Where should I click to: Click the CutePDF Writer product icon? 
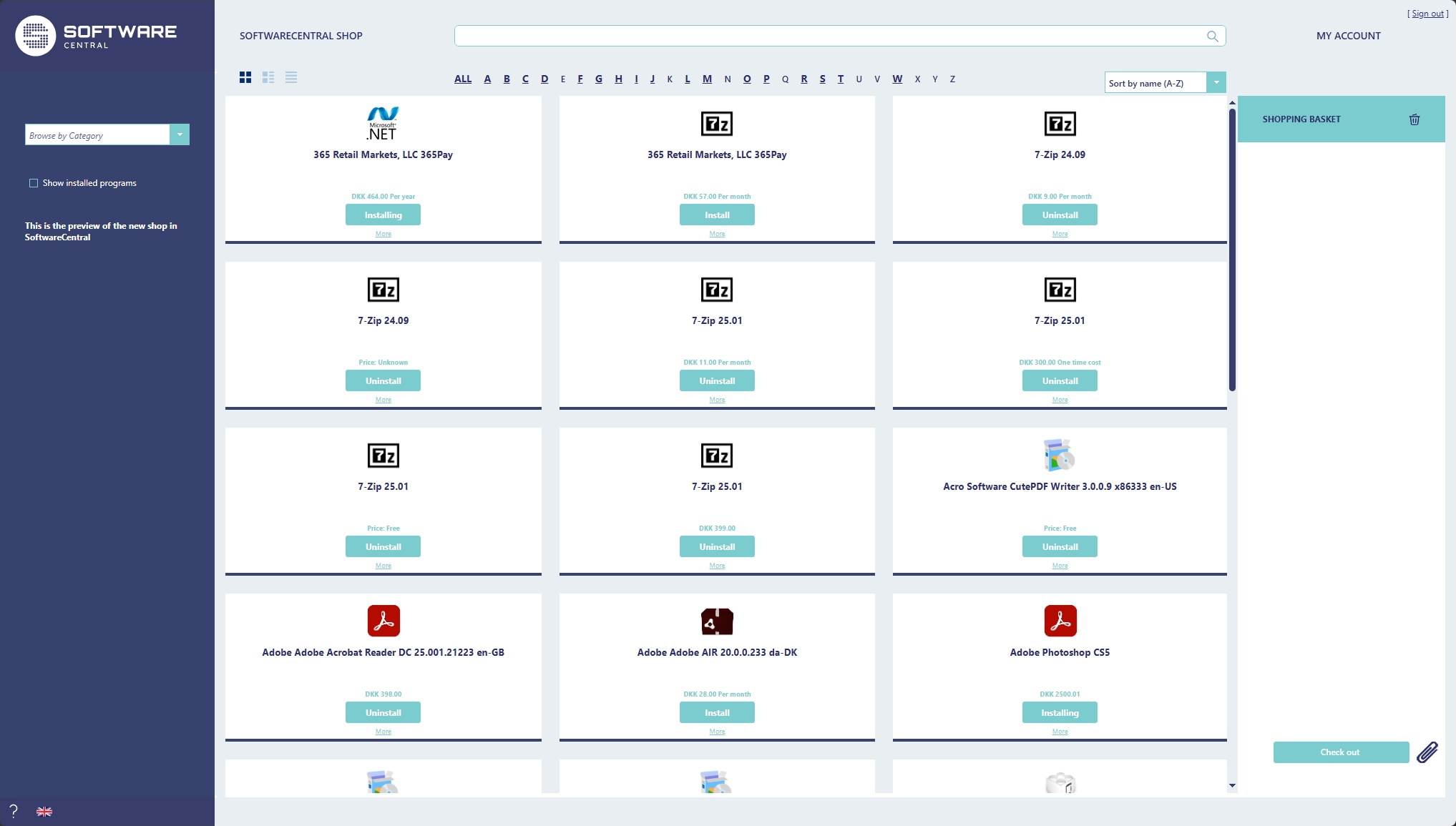(1060, 455)
